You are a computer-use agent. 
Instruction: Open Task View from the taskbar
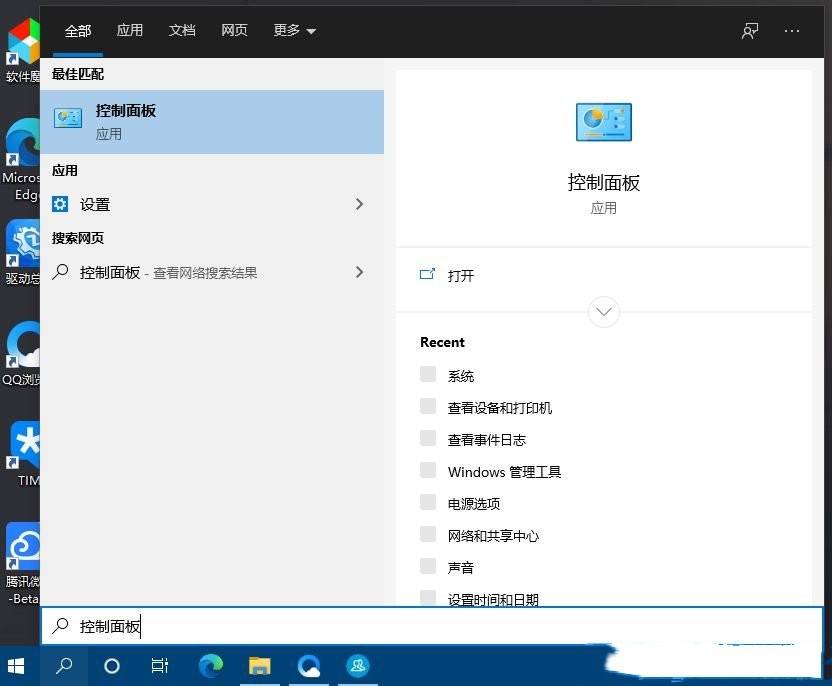(159, 665)
